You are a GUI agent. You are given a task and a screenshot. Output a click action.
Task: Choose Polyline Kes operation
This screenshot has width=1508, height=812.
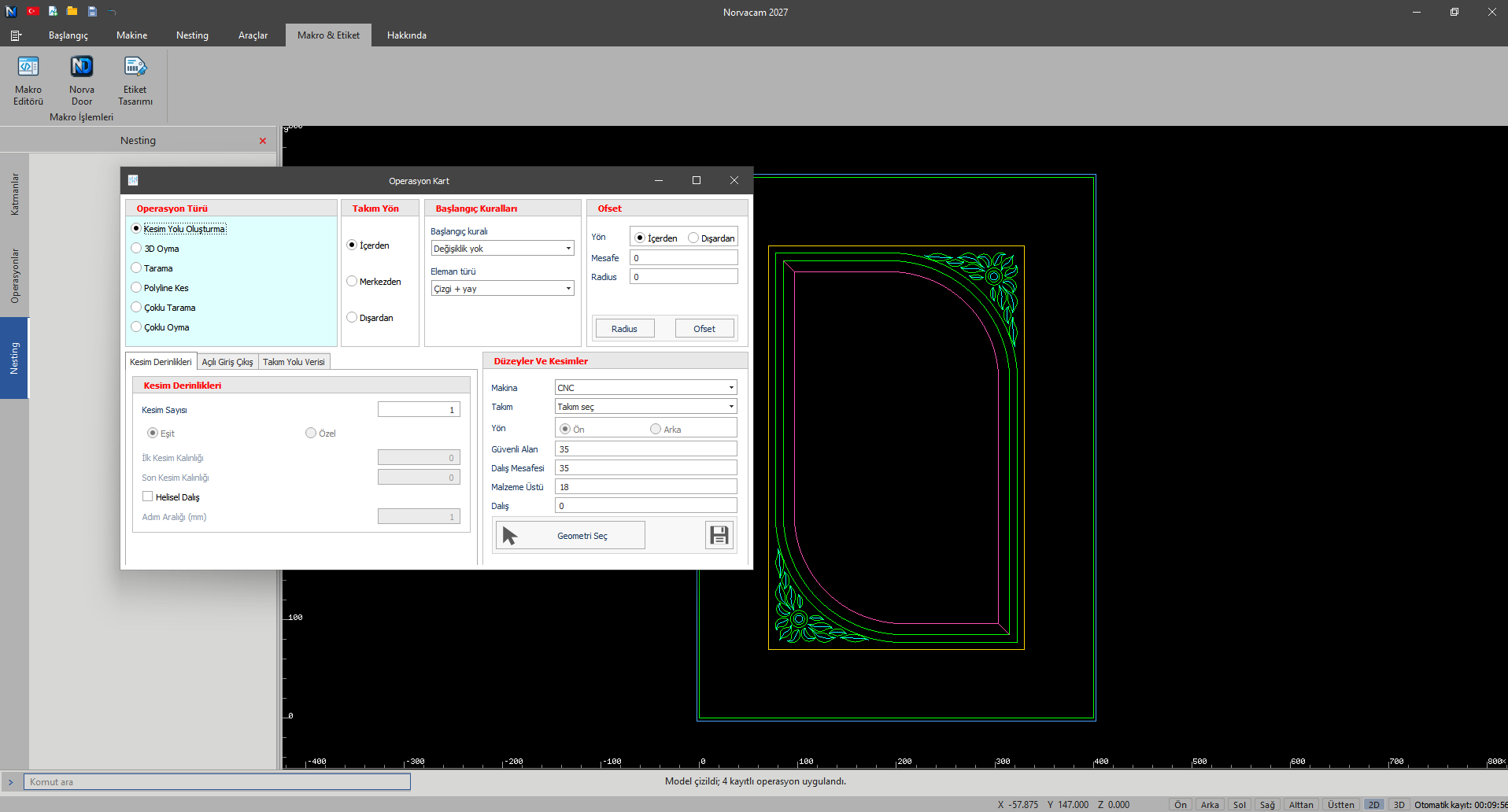pos(160,288)
